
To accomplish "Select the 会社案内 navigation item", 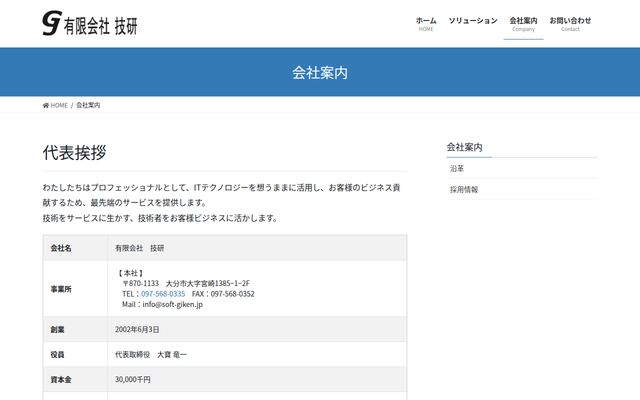I will 523,24.
